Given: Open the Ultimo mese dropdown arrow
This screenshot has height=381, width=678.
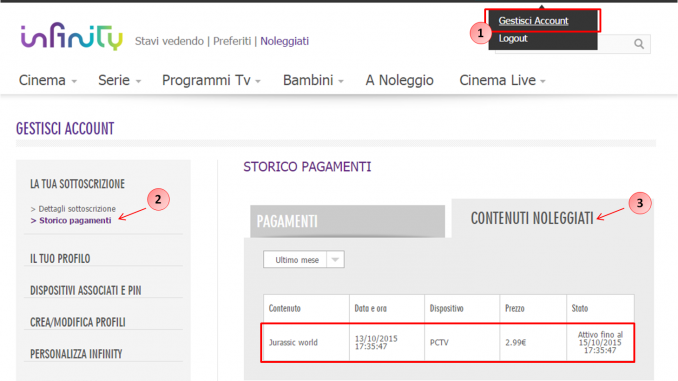Looking at the screenshot, I should click(335, 259).
